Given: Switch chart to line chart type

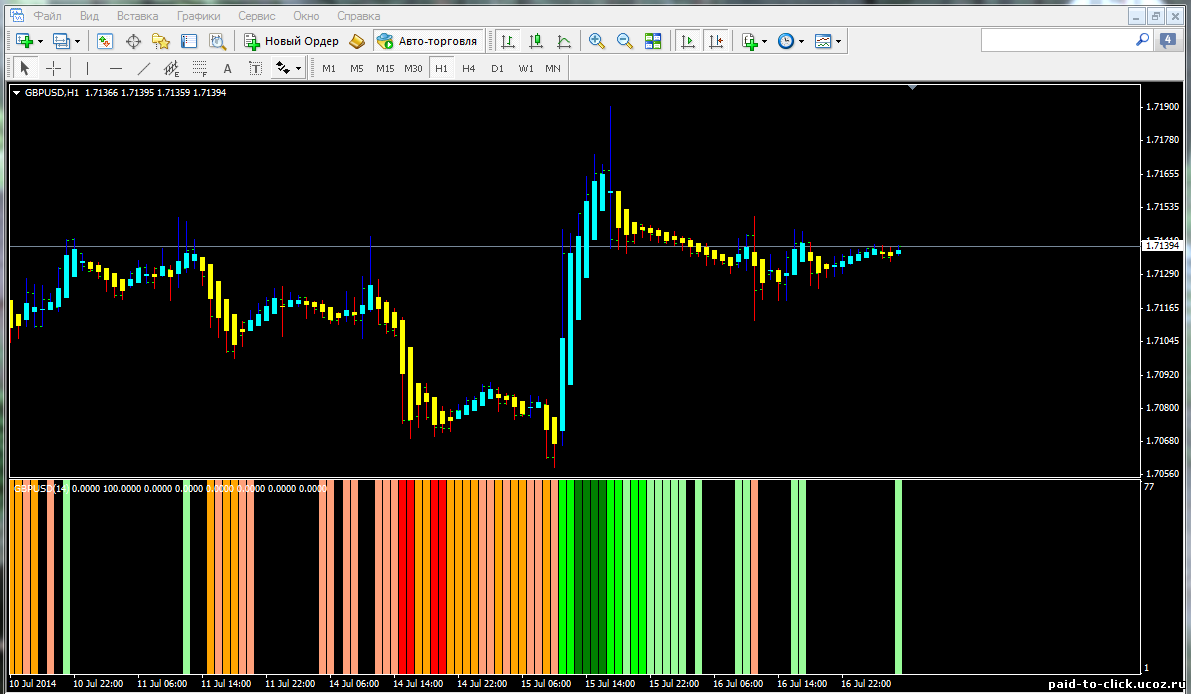Looking at the screenshot, I should point(564,41).
